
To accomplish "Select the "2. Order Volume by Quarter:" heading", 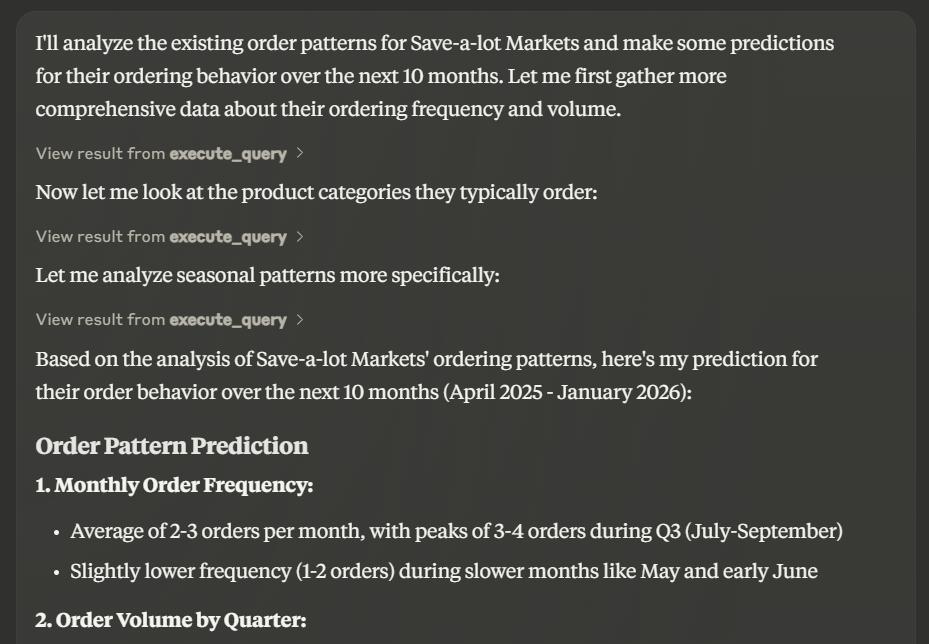I will coord(171,620).
